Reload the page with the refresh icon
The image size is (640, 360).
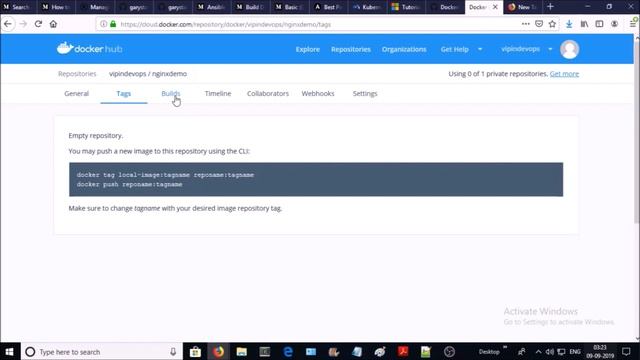click(x=38, y=24)
